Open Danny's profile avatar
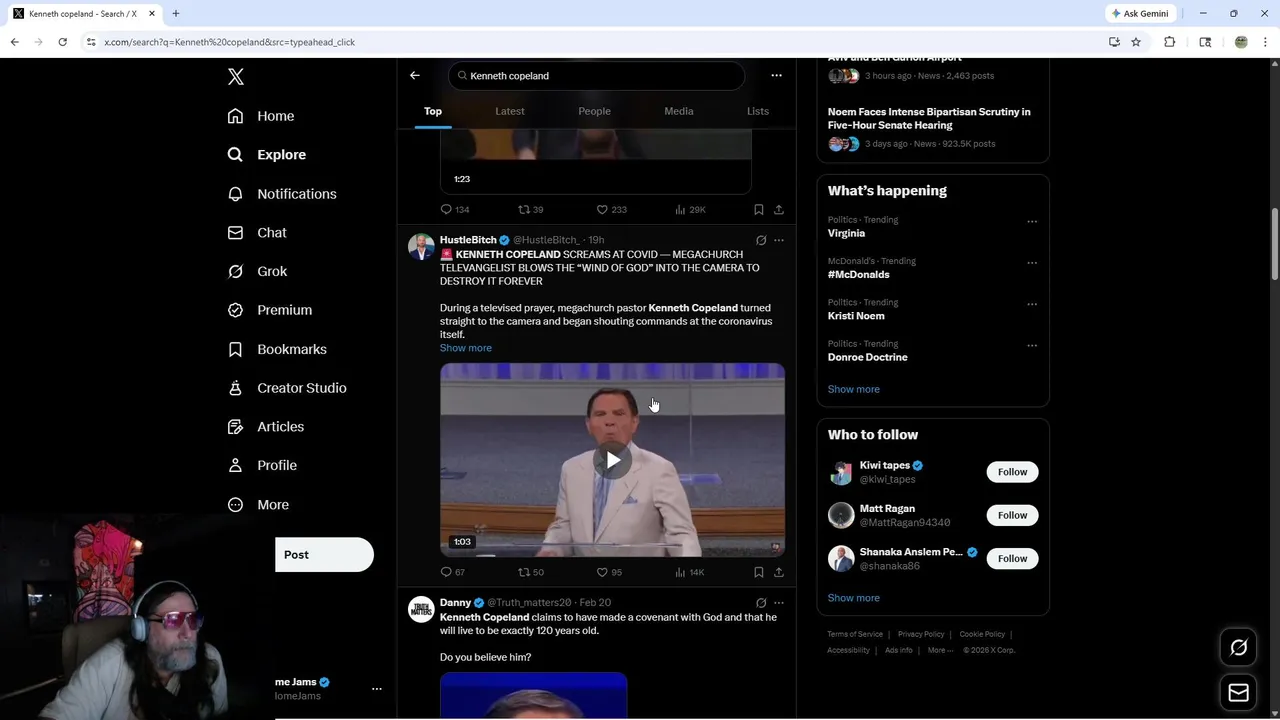The image size is (1280, 720). coord(421,609)
